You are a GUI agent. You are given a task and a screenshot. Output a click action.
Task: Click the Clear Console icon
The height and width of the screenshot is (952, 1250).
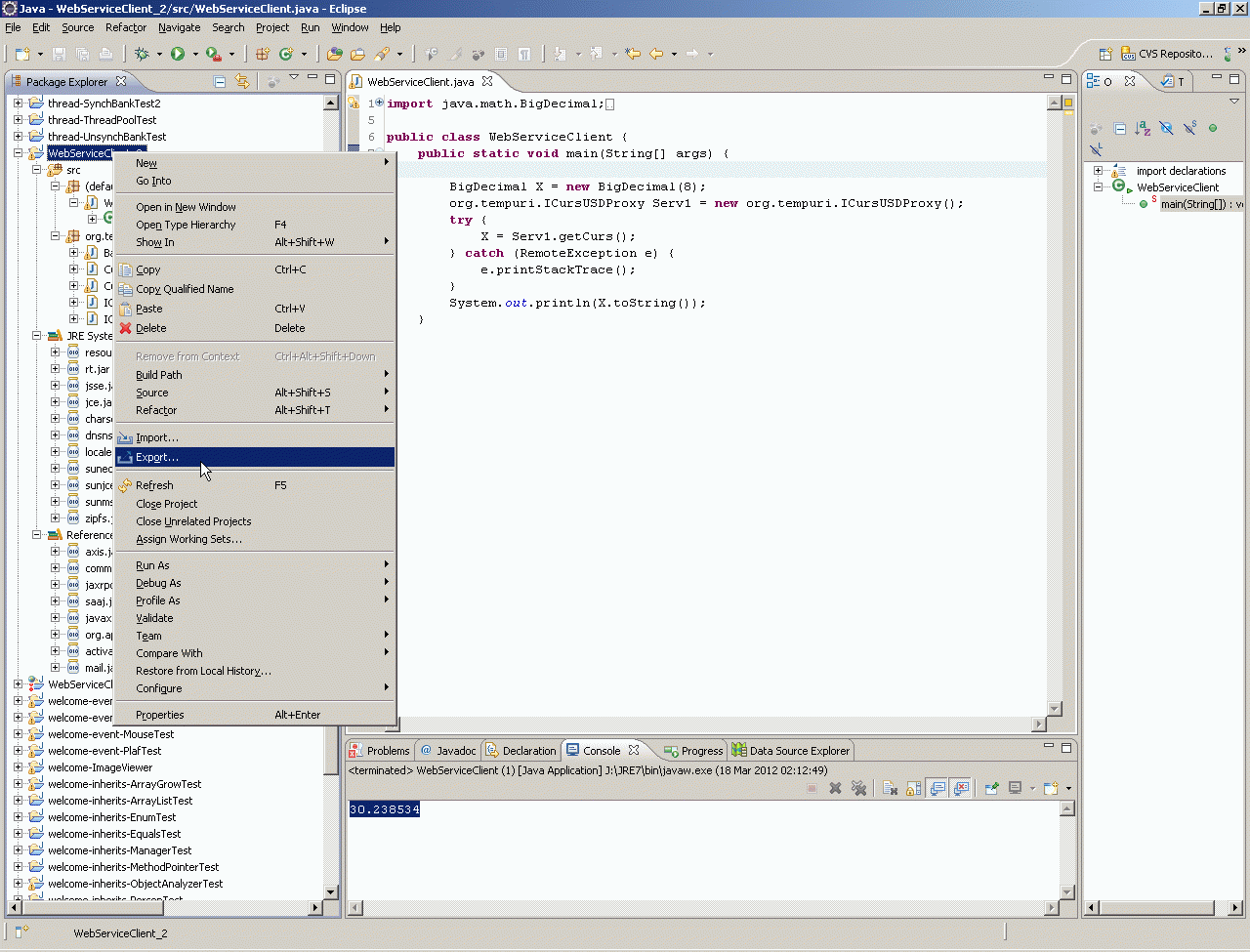(890, 788)
